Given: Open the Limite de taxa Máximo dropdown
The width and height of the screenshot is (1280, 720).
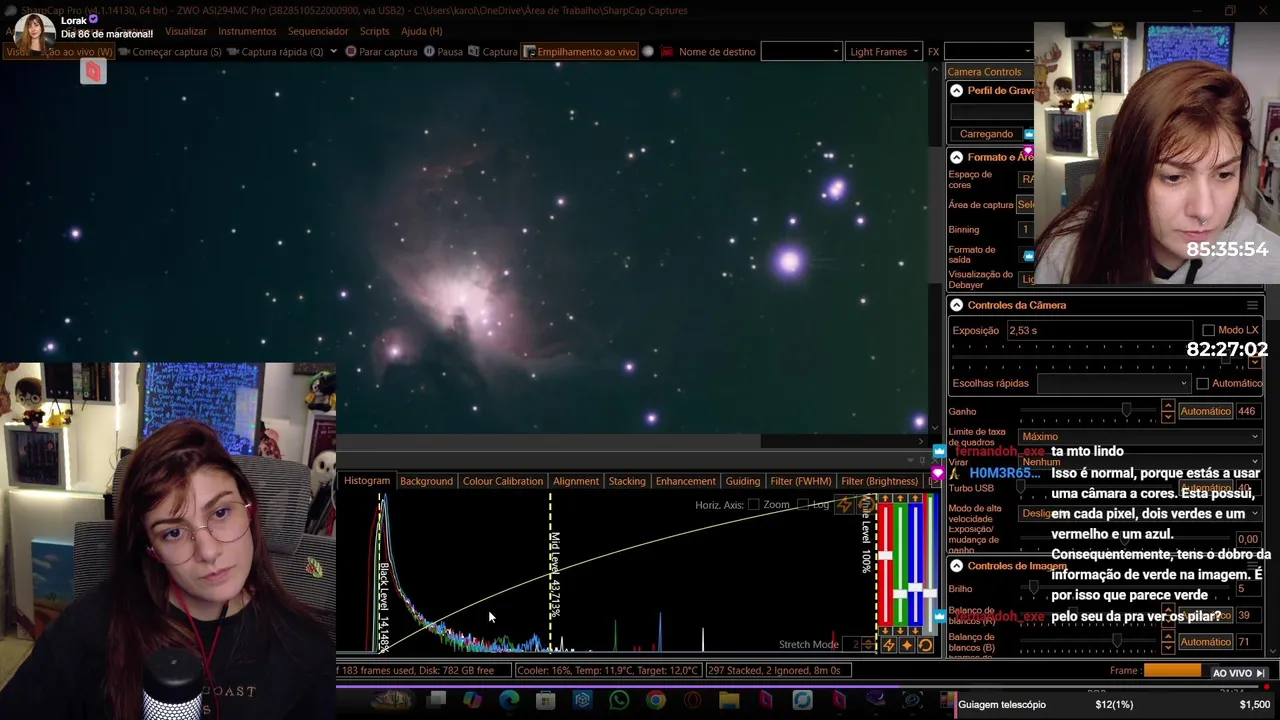Looking at the screenshot, I should click(1140, 436).
